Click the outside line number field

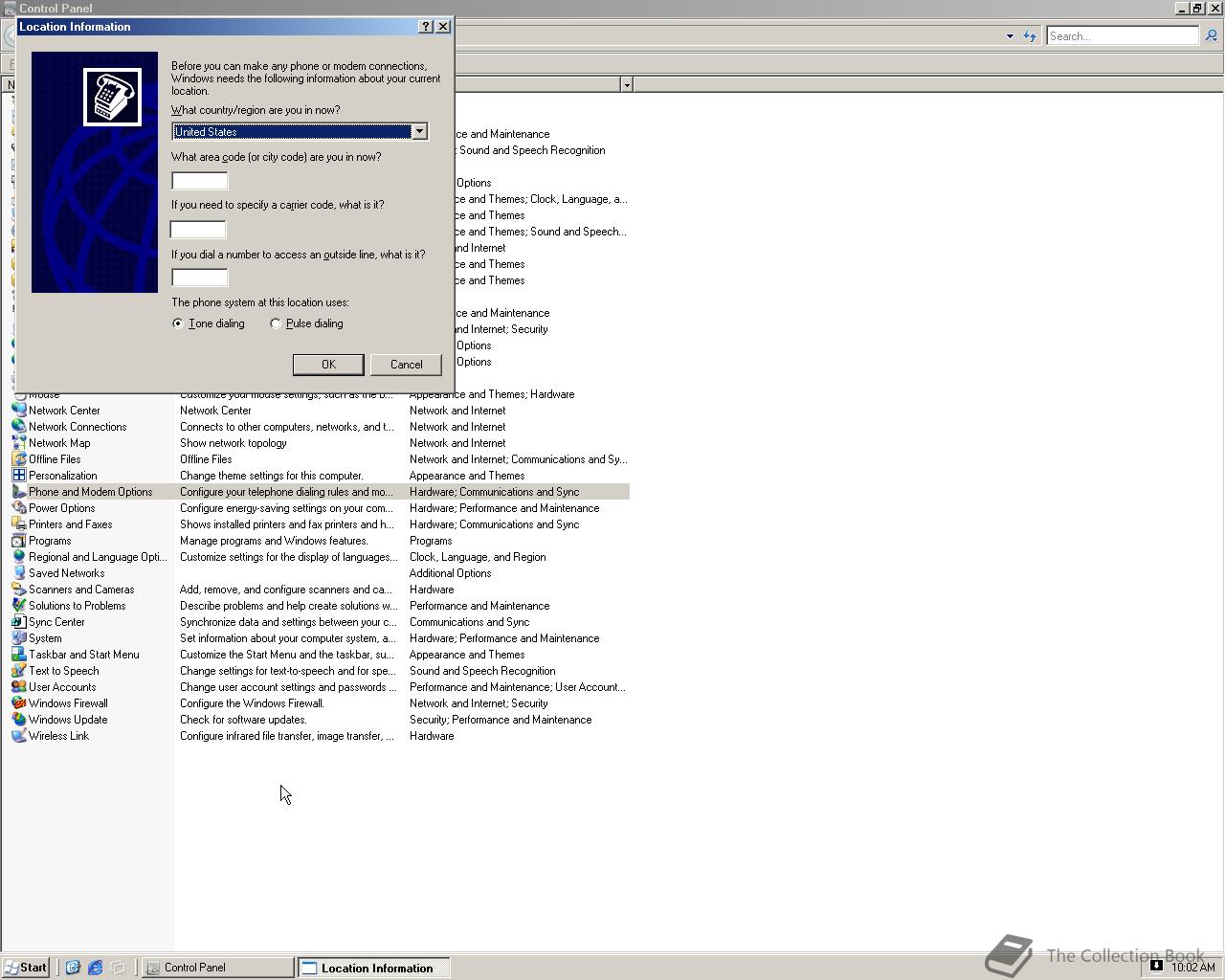click(200, 278)
